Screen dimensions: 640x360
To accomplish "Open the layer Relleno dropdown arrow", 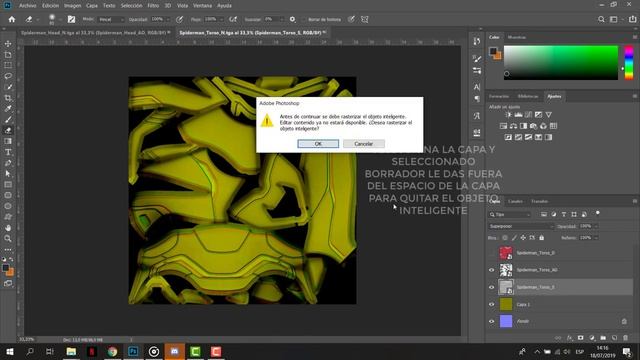I will [596, 238].
